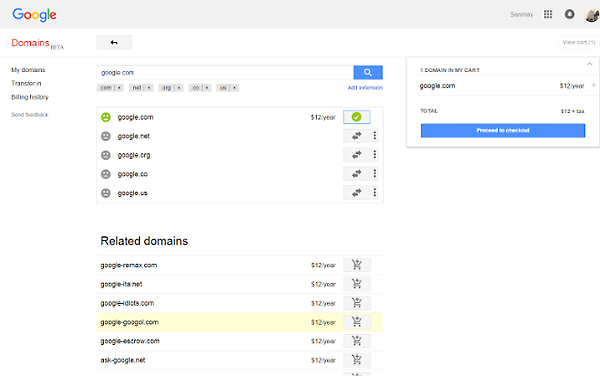Add ask-google.net to cart
Viewport: 600px width, 376px height.
(357, 360)
